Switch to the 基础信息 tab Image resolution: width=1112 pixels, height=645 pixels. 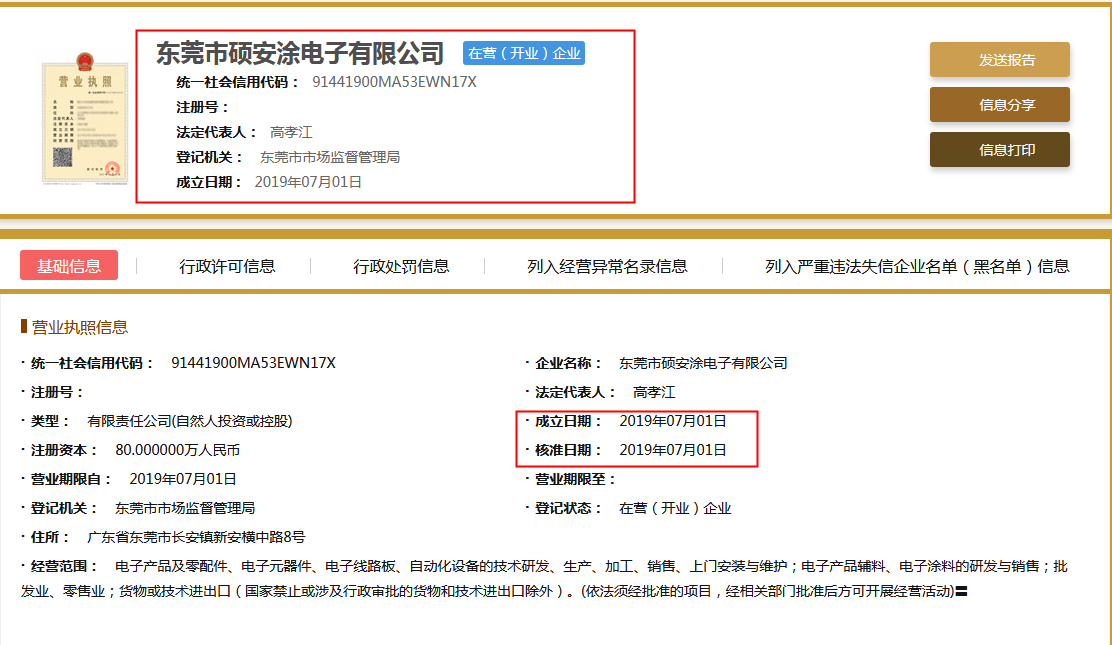68,265
